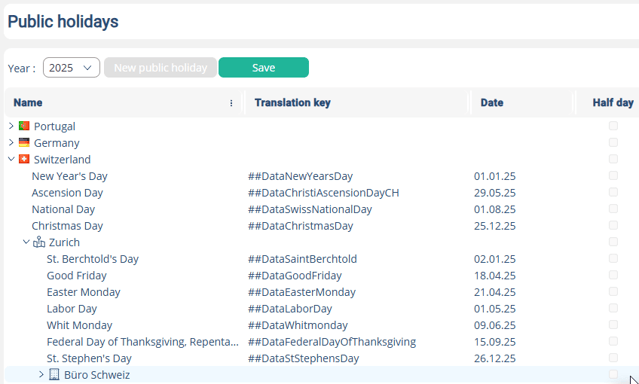Image resolution: width=639 pixels, height=384 pixels.
Task: Click the ##DataNewYearsDay translation key
Action: 300,176
